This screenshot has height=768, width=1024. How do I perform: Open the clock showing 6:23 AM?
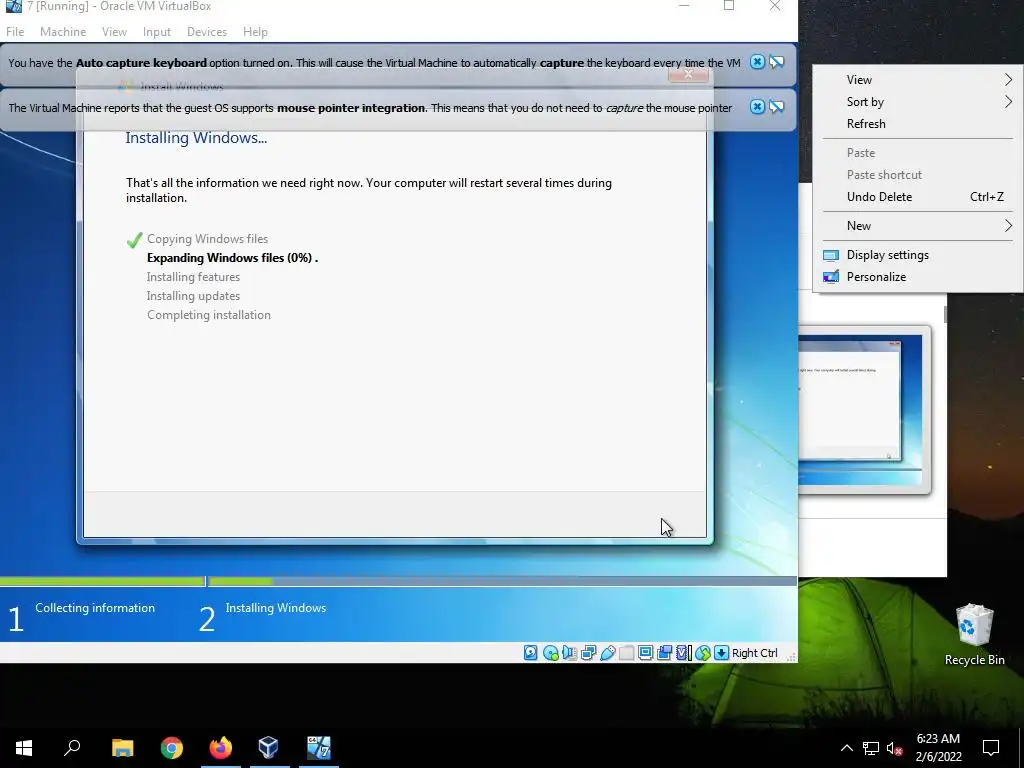tap(938, 748)
